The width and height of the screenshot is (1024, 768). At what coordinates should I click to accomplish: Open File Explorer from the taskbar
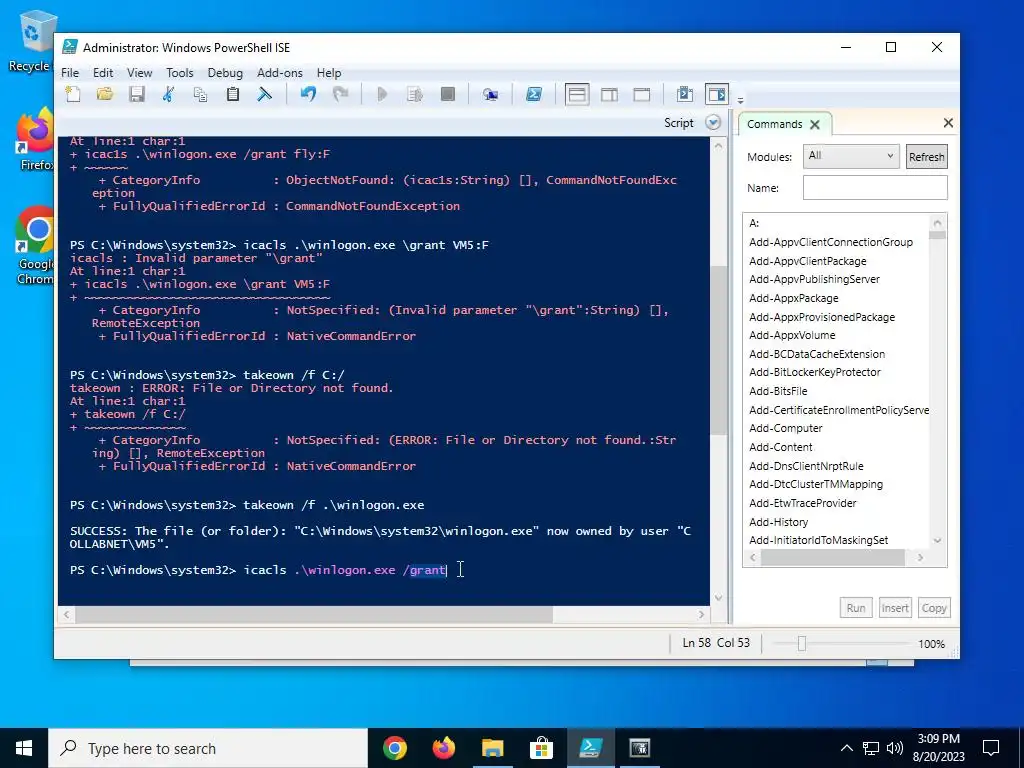click(x=492, y=748)
